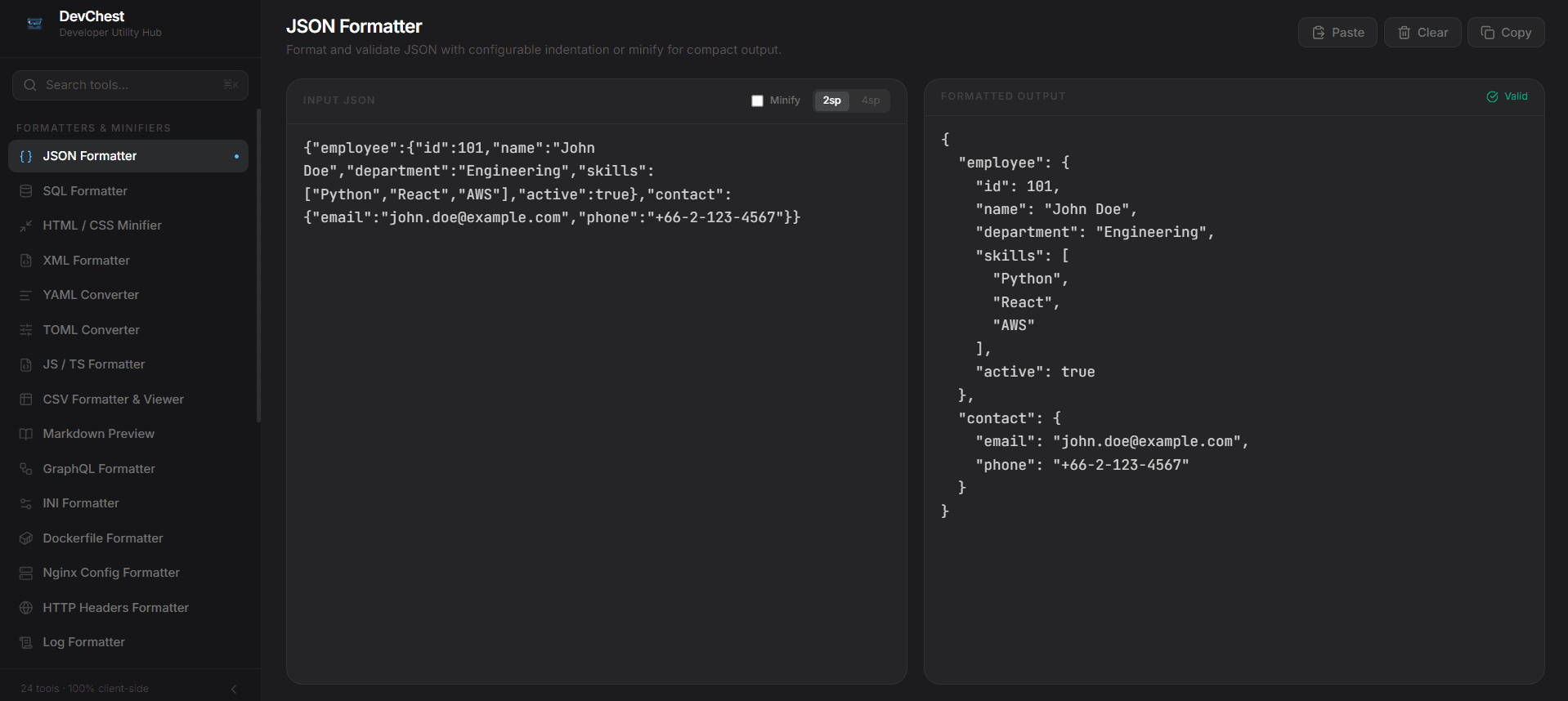Open Dockerfile Formatter
This screenshot has height=701, width=1568.
[x=128, y=538]
